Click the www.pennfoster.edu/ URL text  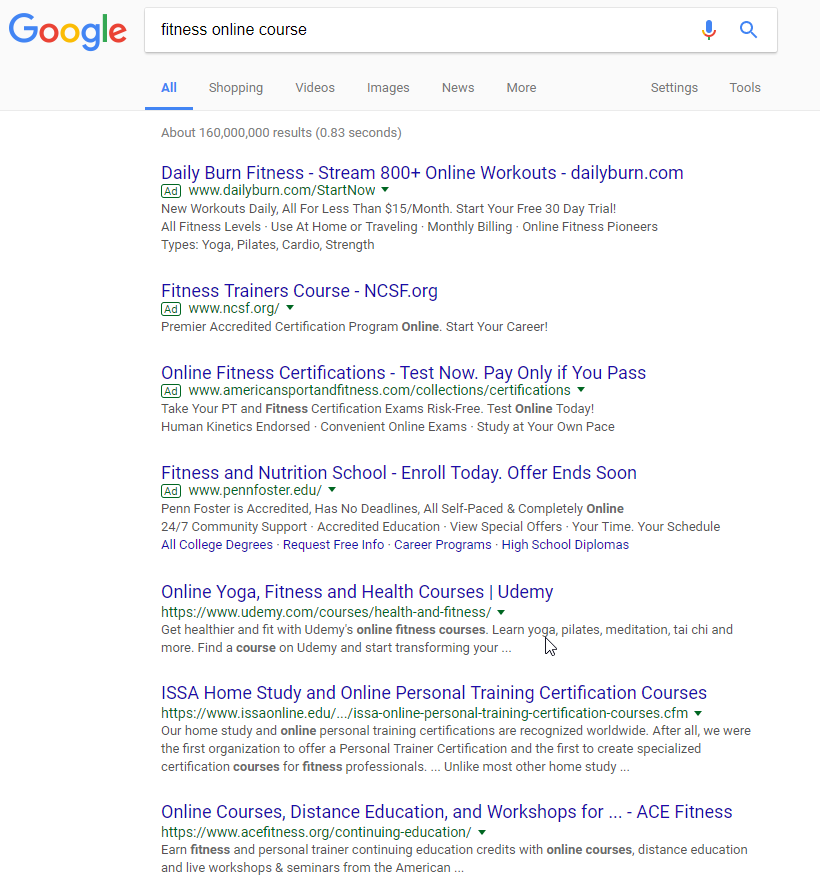coord(255,490)
